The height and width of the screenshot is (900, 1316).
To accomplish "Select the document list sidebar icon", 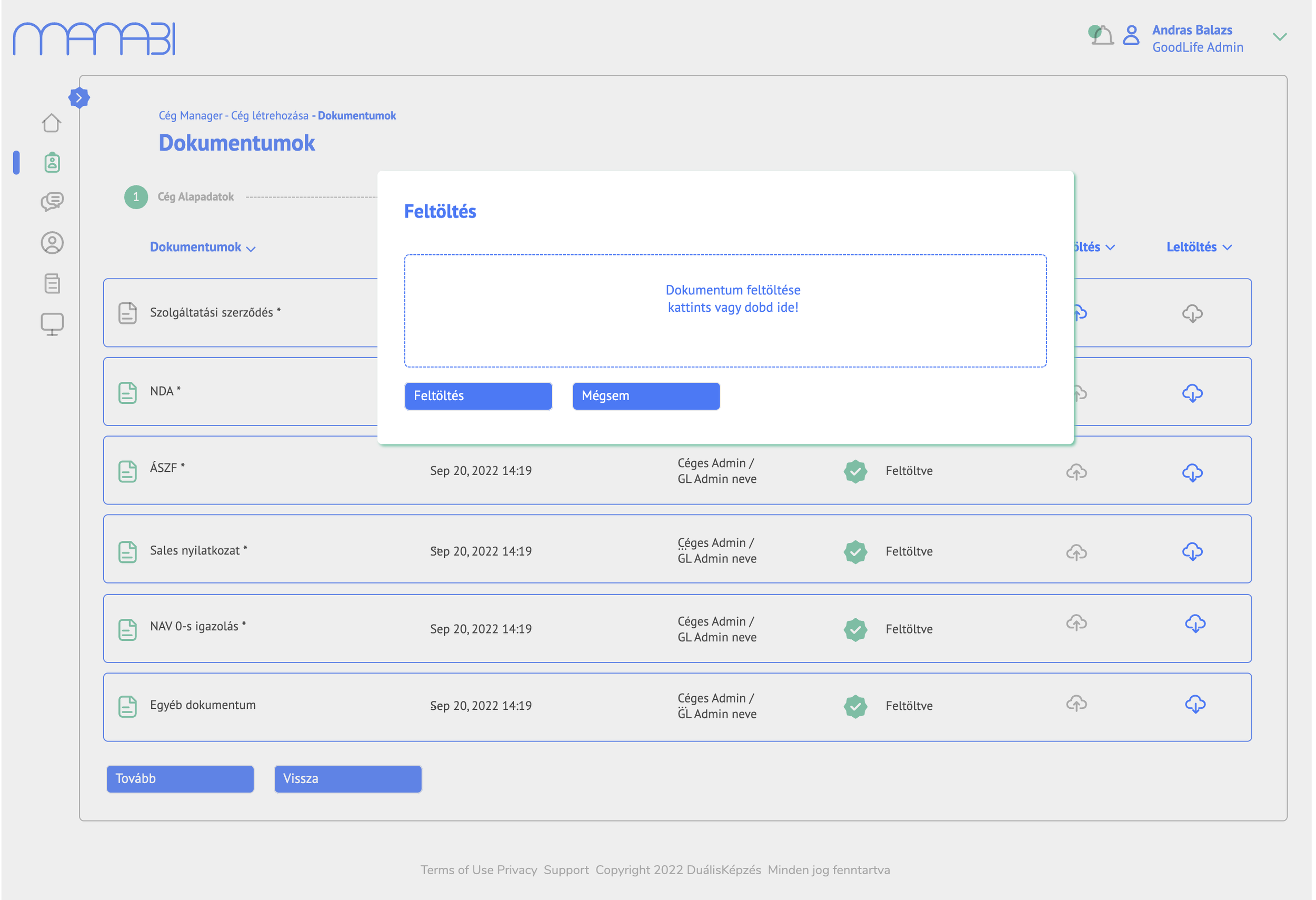I will click(52, 283).
